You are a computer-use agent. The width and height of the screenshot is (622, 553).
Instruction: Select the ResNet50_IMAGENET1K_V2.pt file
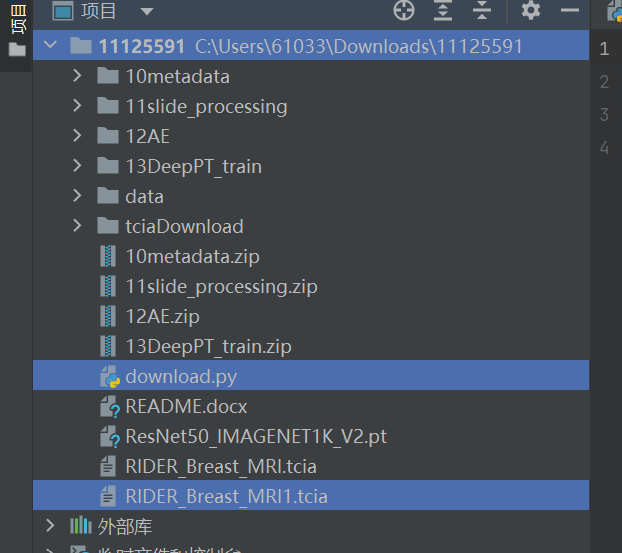(x=256, y=437)
